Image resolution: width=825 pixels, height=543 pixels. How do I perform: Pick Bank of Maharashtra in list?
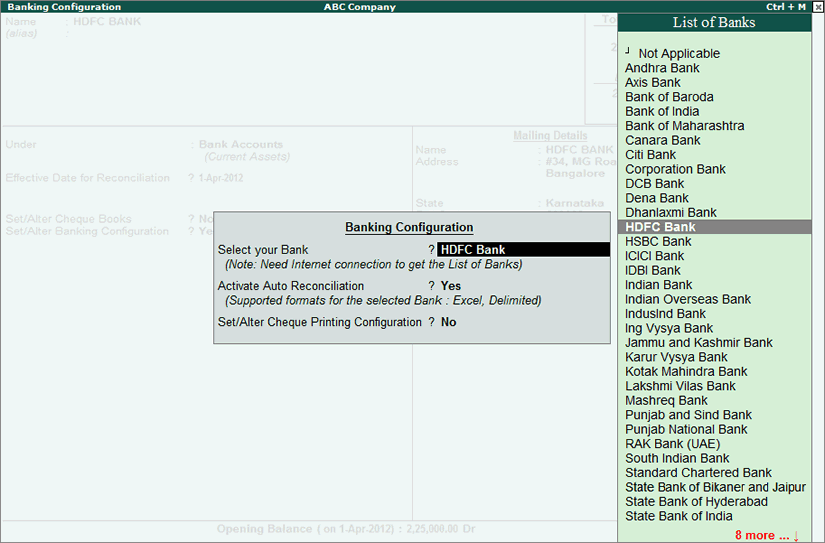[685, 126]
